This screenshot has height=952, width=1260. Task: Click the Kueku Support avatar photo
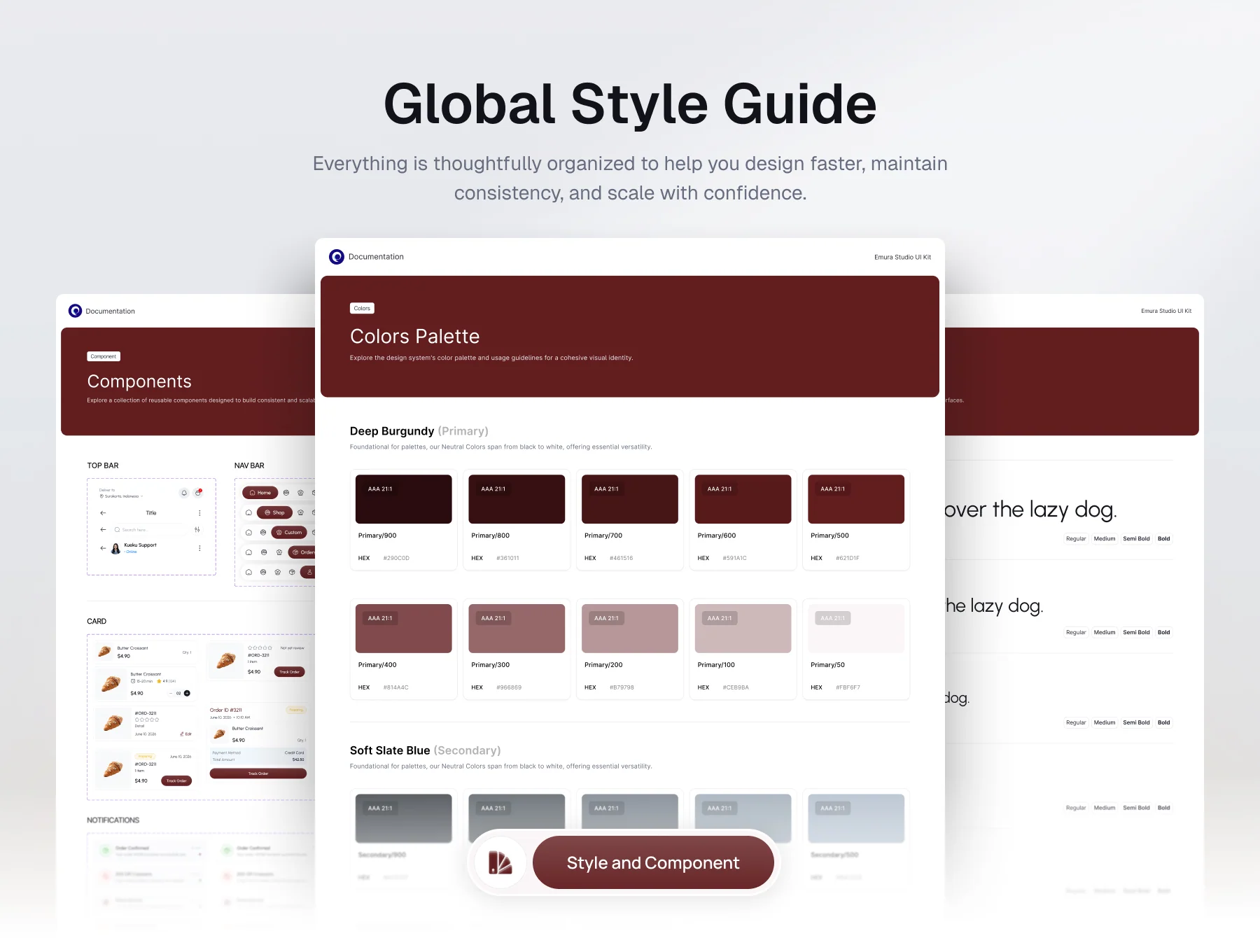pos(115,549)
